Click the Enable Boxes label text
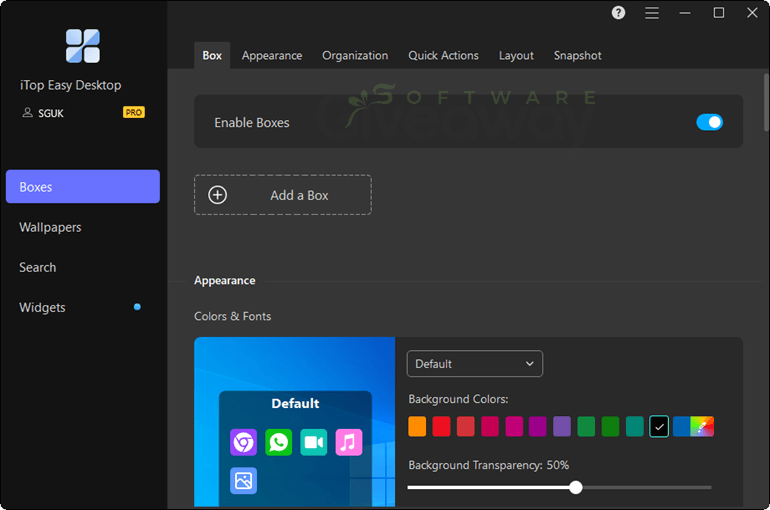The width and height of the screenshot is (770, 510). (252, 123)
